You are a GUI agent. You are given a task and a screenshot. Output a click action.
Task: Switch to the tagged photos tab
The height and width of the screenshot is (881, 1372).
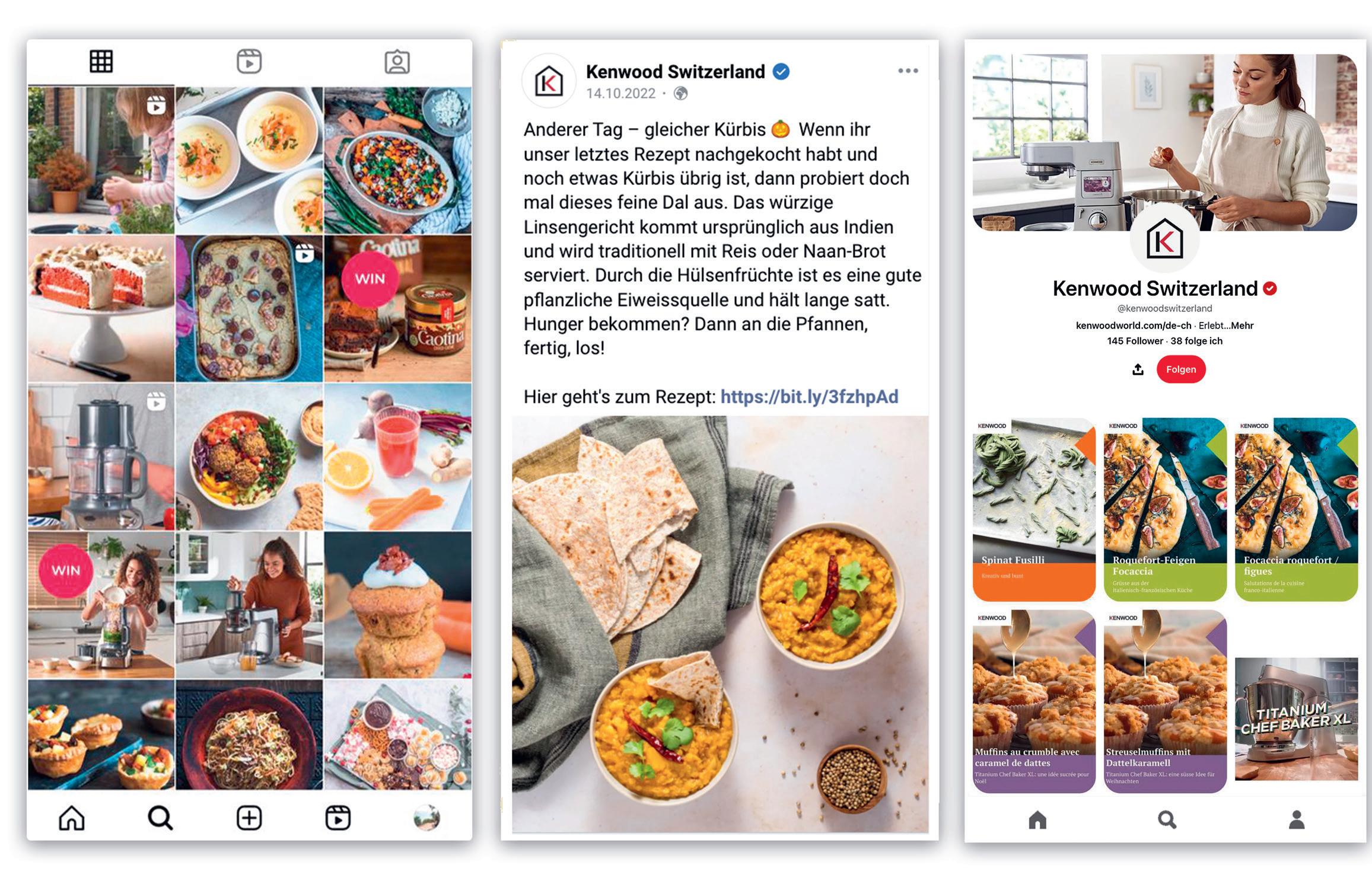point(397,62)
